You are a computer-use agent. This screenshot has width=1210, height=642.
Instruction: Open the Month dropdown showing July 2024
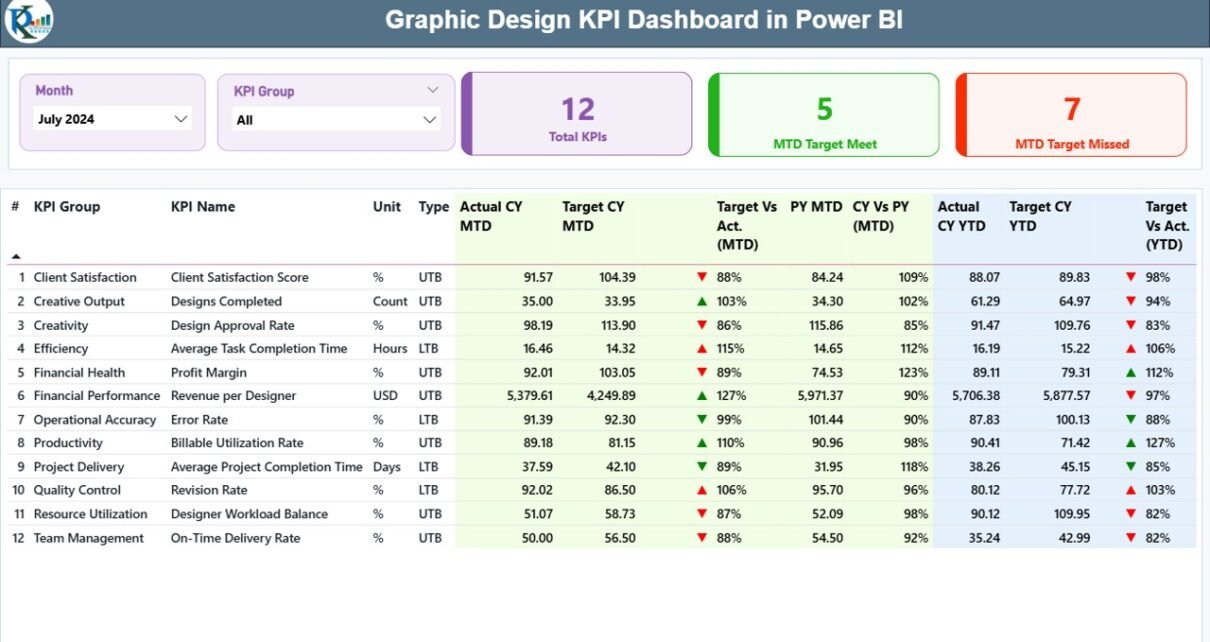tap(112, 119)
